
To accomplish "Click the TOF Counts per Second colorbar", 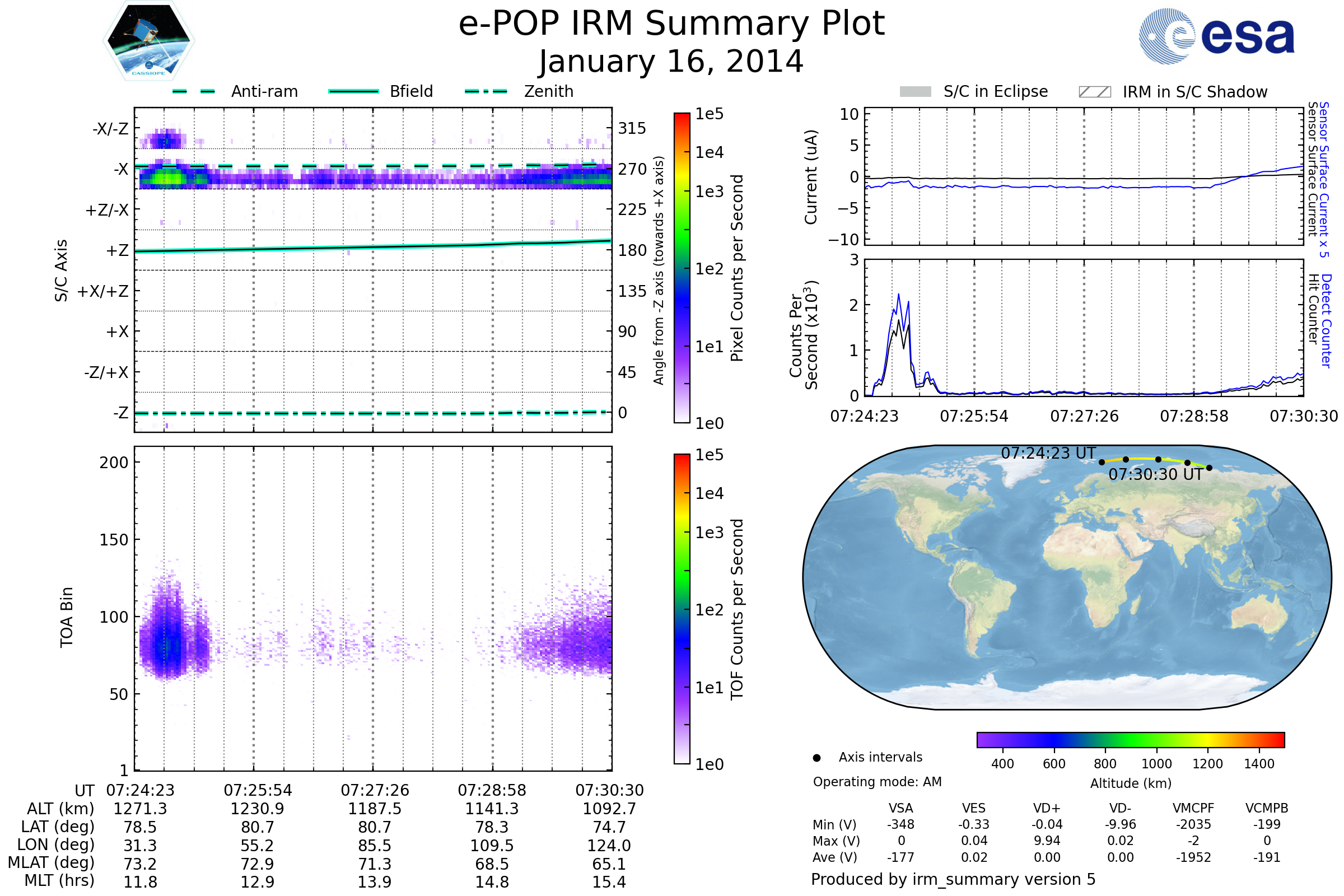I will [682, 609].
